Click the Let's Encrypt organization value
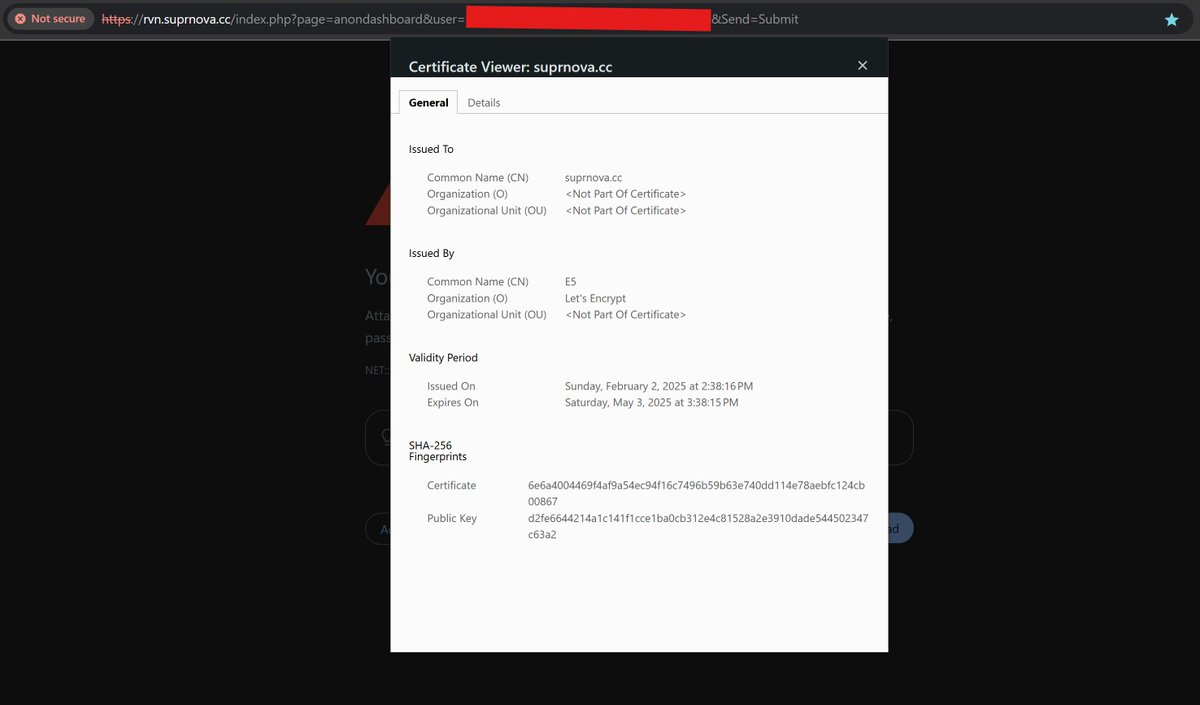Viewport: 1200px width, 705px height. (595, 298)
